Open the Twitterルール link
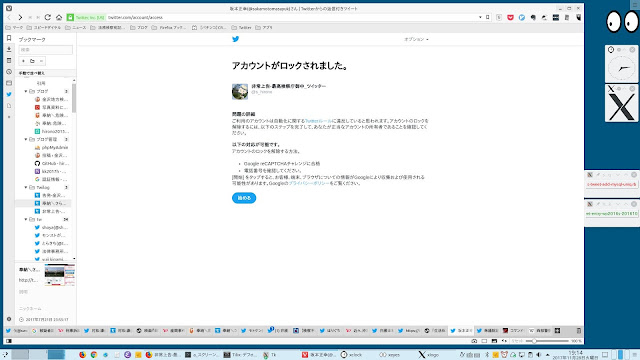Image resolution: width=640 pixels, height=360 pixels. pyautogui.click(x=318, y=121)
